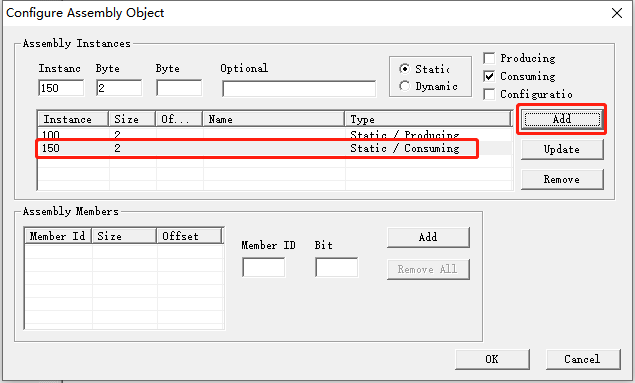Click the Static / Producing type cell

(405, 134)
